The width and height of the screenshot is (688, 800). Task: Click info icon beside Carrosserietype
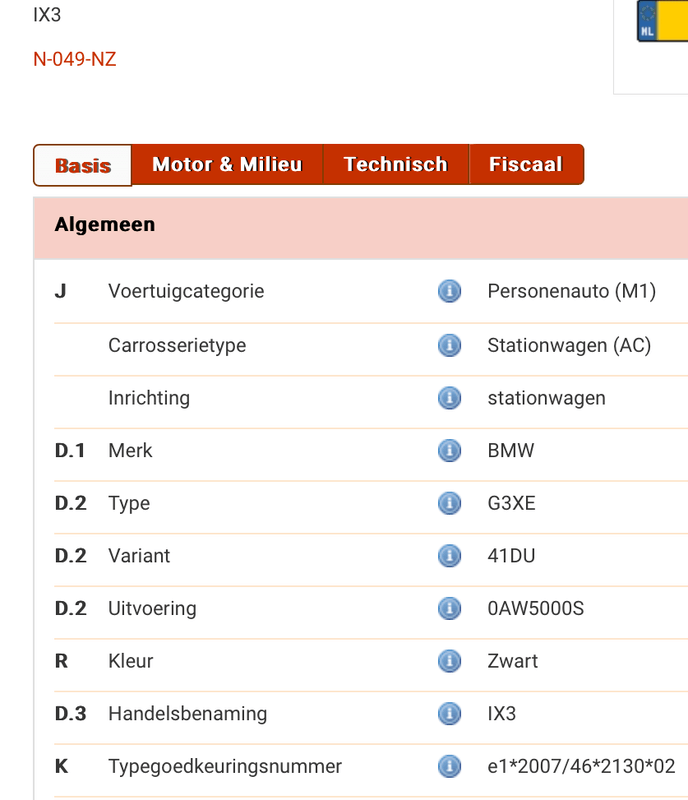point(450,345)
